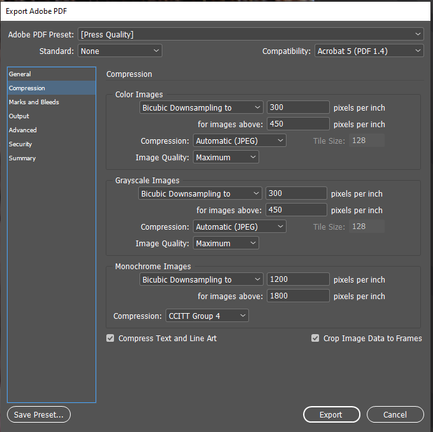The width and height of the screenshot is (433, 432).
Task: Toggle Compress Text and Line Art checkbox
Action: [110, 338]
